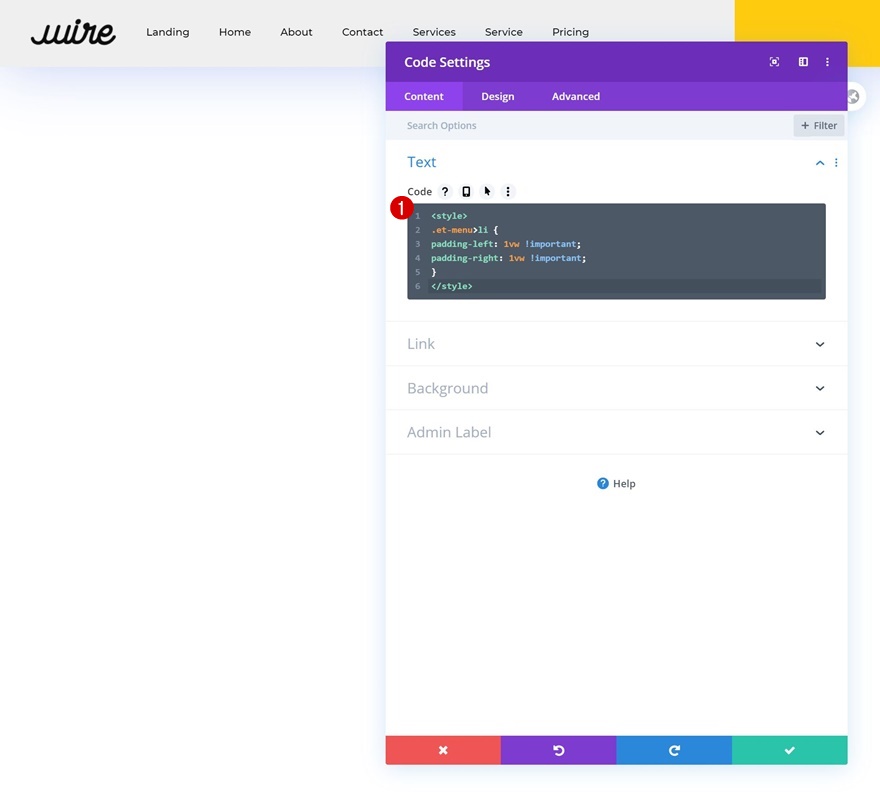880x798 pixels.
Task: Click the Wire logo in the header
Action: 73,32
